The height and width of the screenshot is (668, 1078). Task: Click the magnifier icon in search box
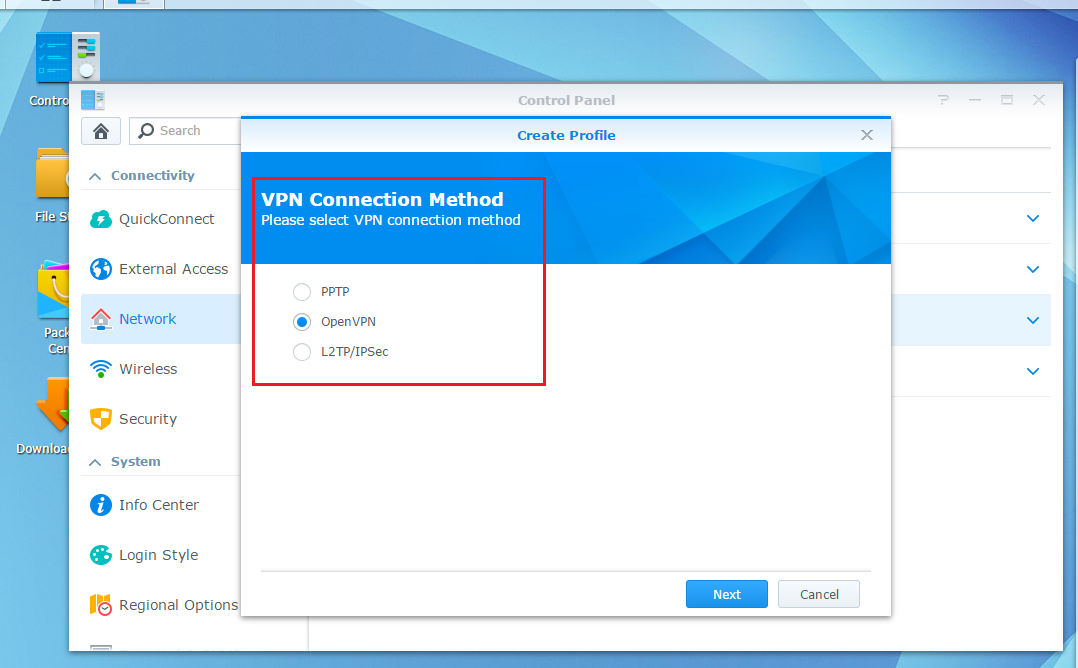click(146, 131)
